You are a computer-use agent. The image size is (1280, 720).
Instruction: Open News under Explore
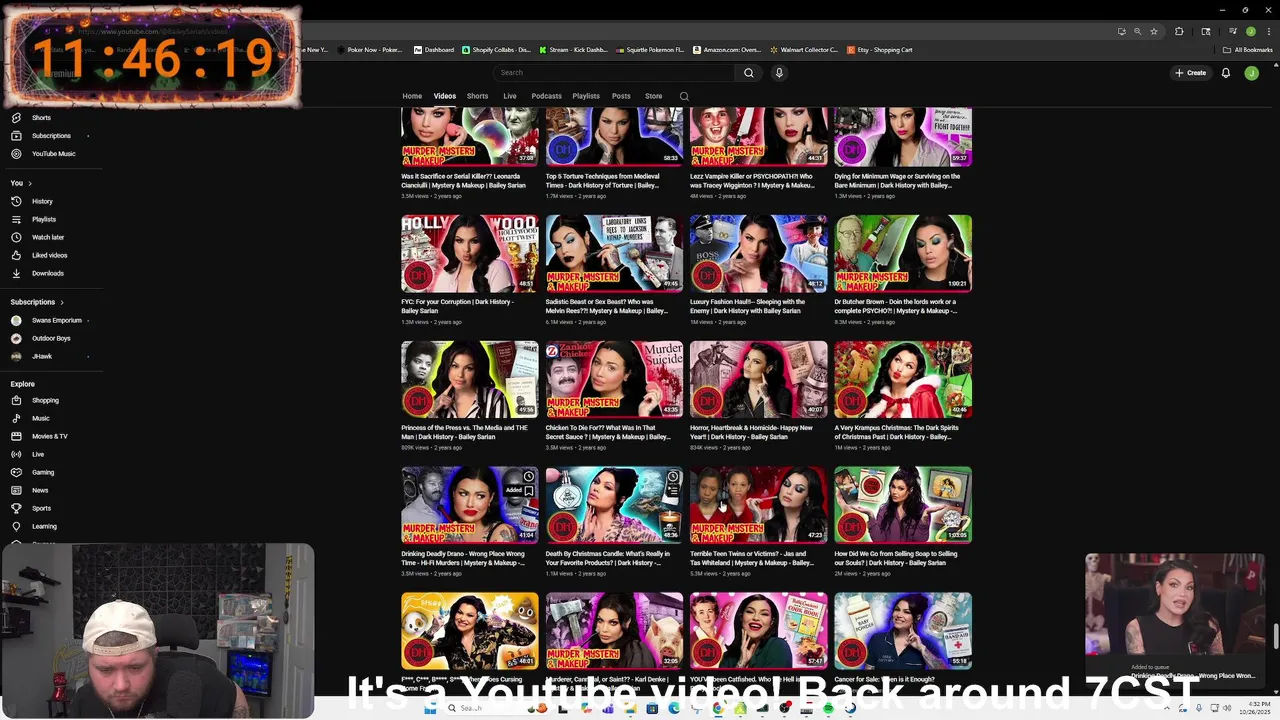[40, 490]
